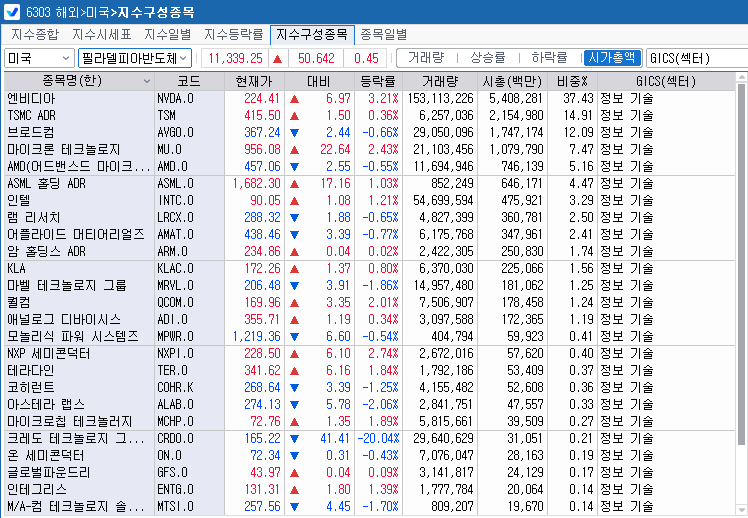Select 암 홀딩스 ADR row name
The image size is (748, 518).
[x=46, y=251]
